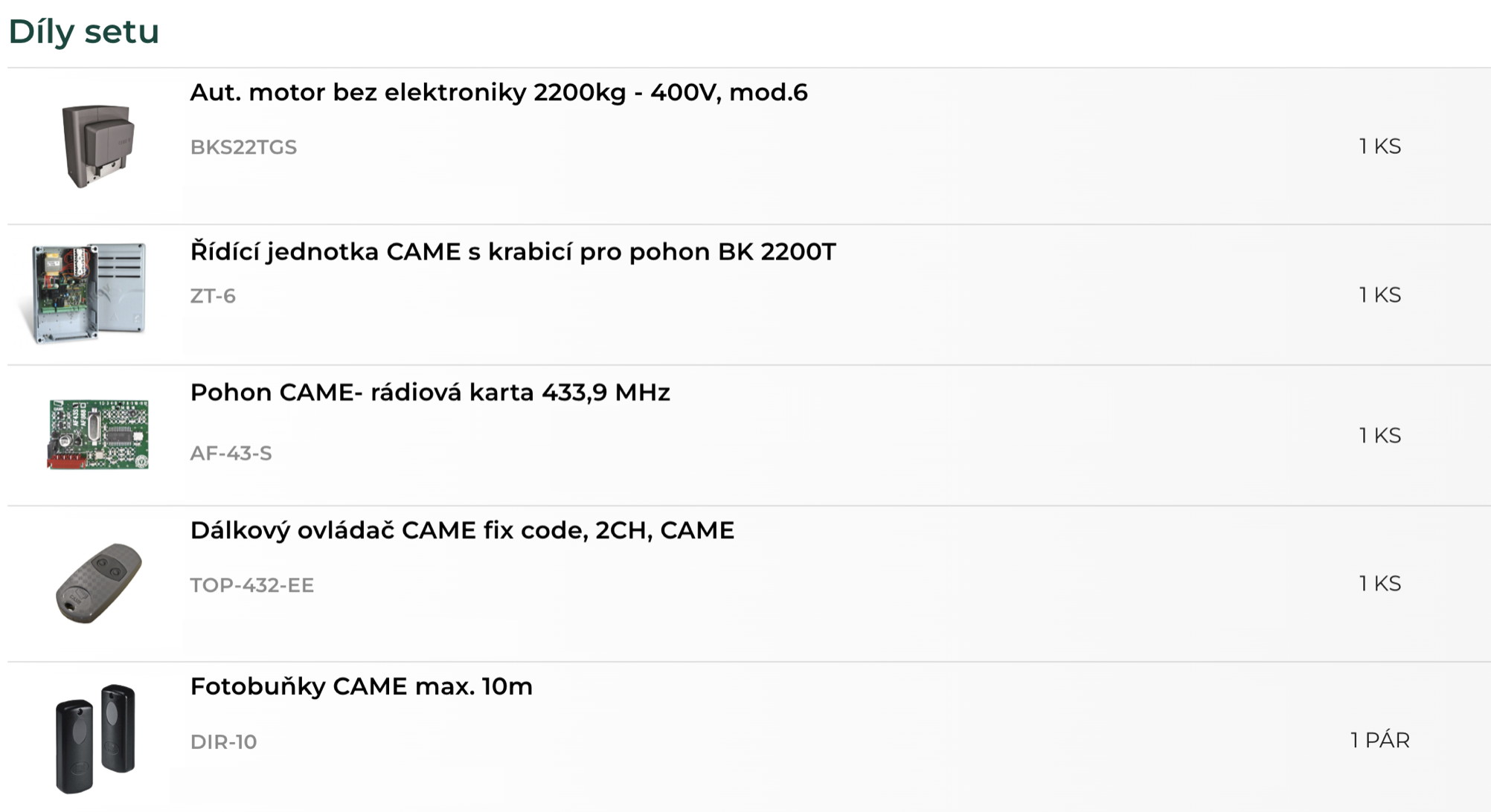Click the DIR-10 photocells picture
This screenshot has width=1491, height=812.
(96, 738)
